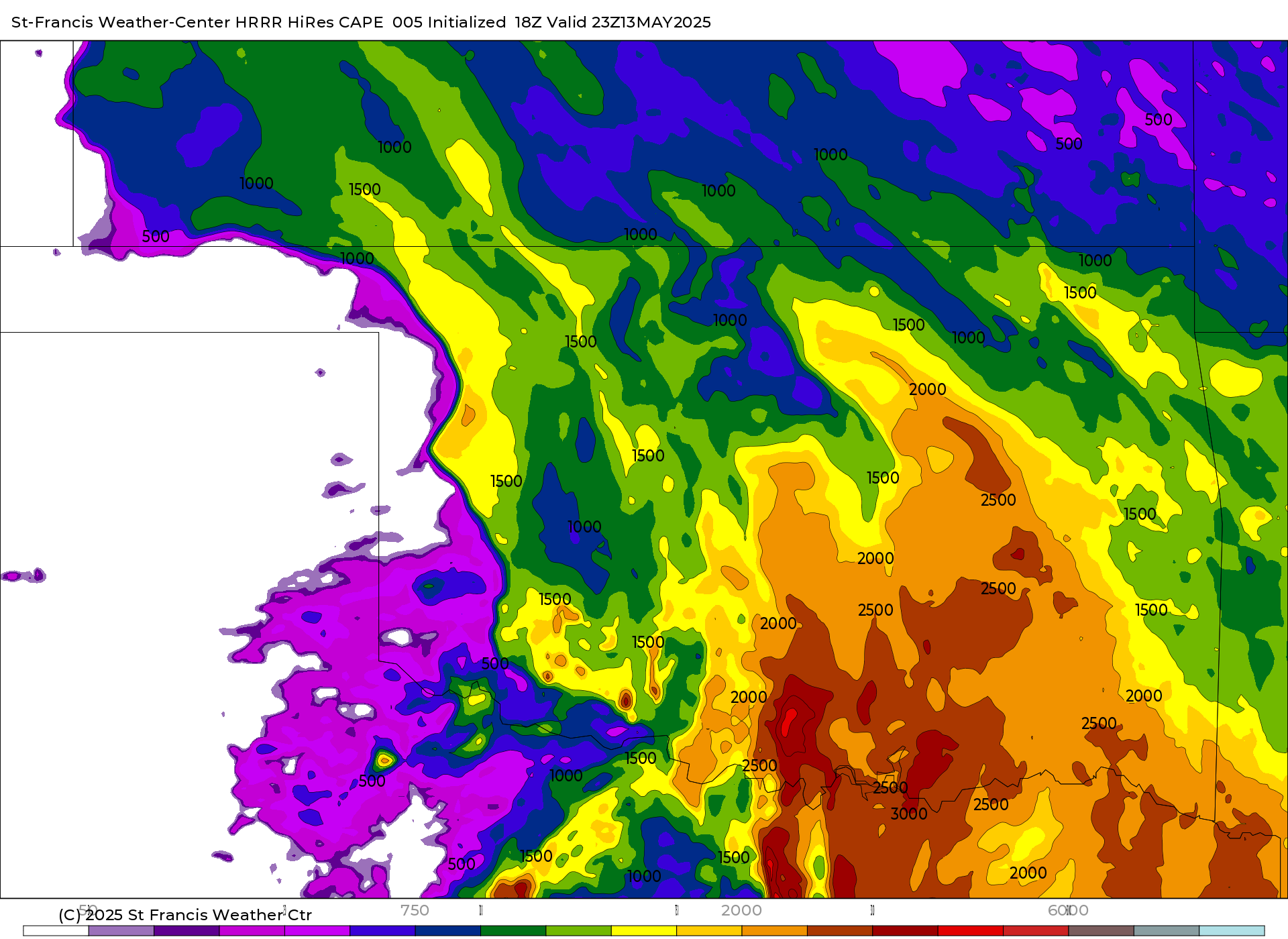Click the white swatch in the legend bar
Screen dimensions: 1288x939
(x=56, y=931)
